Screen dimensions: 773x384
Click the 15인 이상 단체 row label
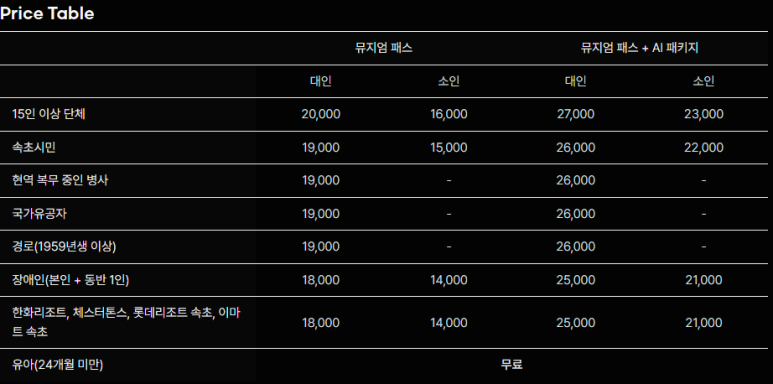[49, 114]
